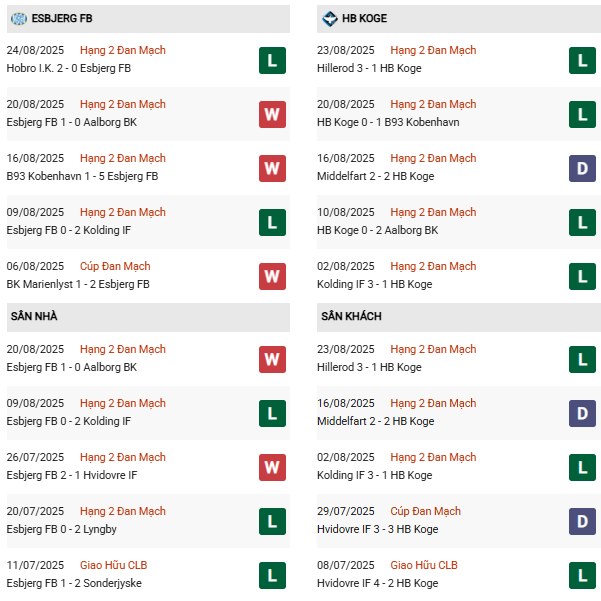
Task: Click W badge for Esbjerg FB 2-1 Hvidovre IF
Action: [x=271, y=467]
